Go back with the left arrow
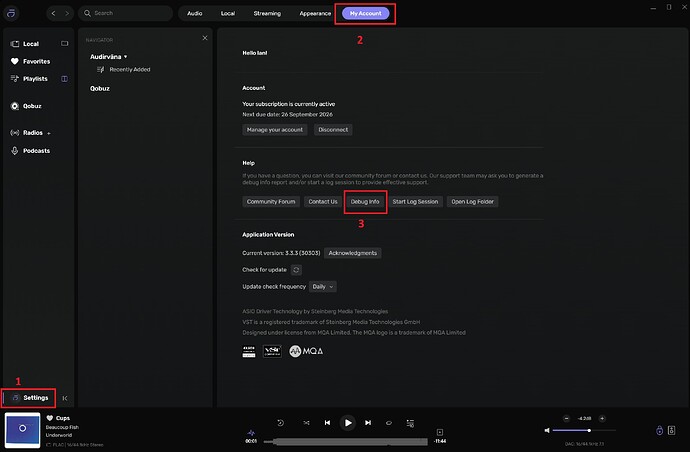This screenshot has height=452, width=690. [53, 13]
